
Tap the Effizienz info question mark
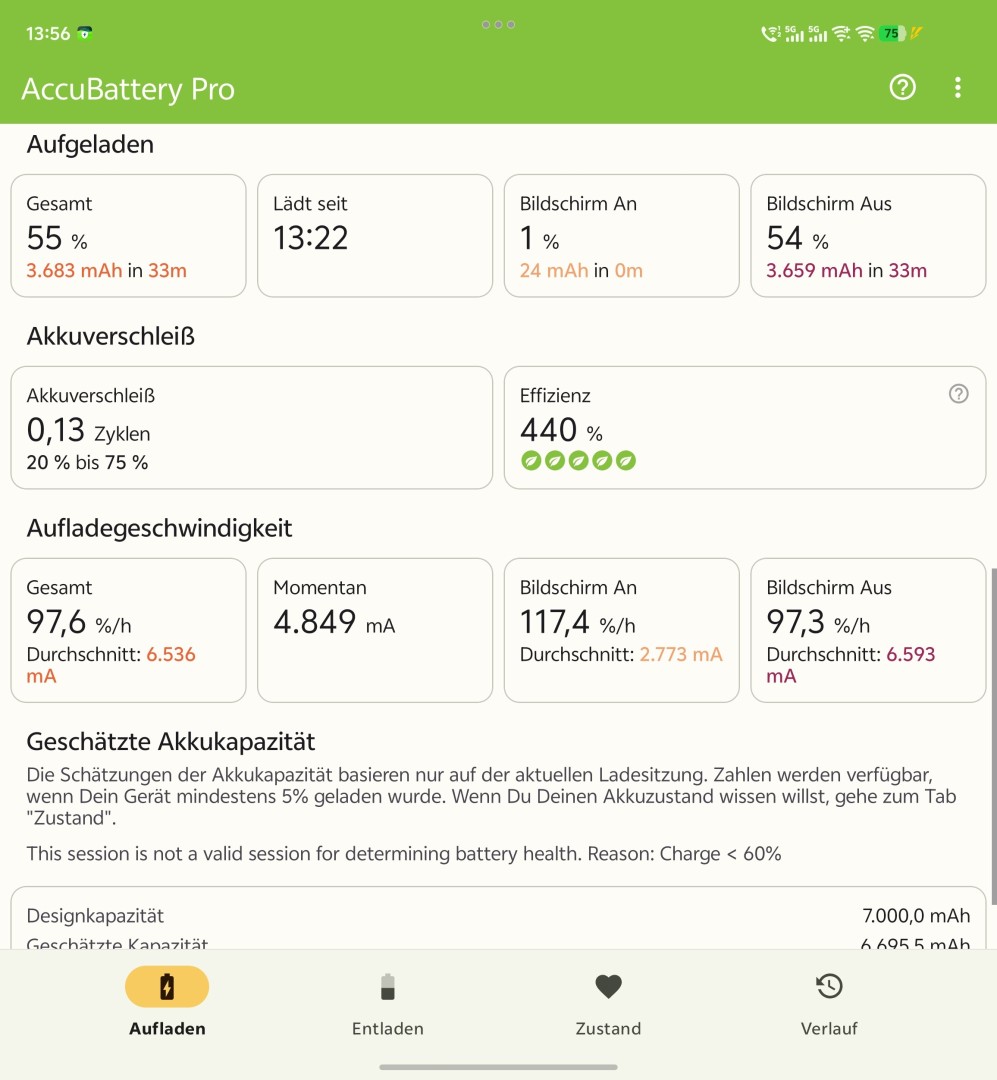coord(958,394)
